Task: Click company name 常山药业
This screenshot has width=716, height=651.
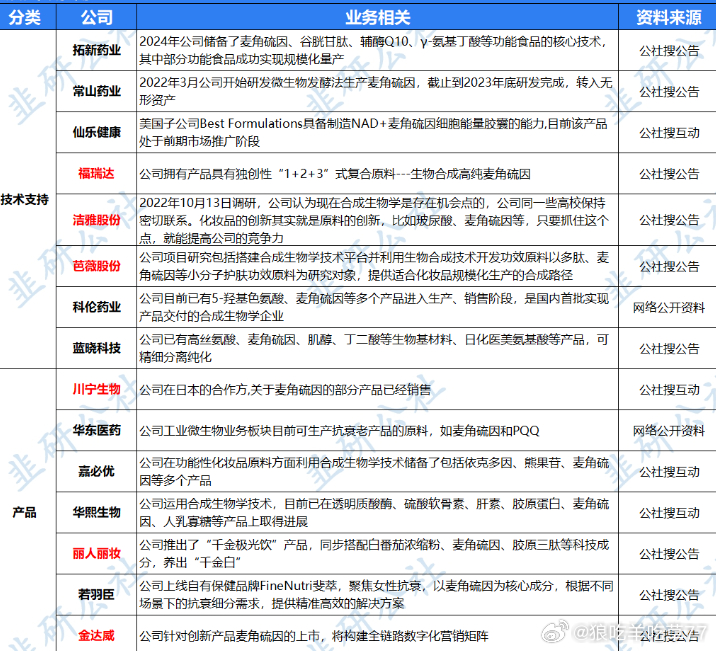Action: (96, 91)
